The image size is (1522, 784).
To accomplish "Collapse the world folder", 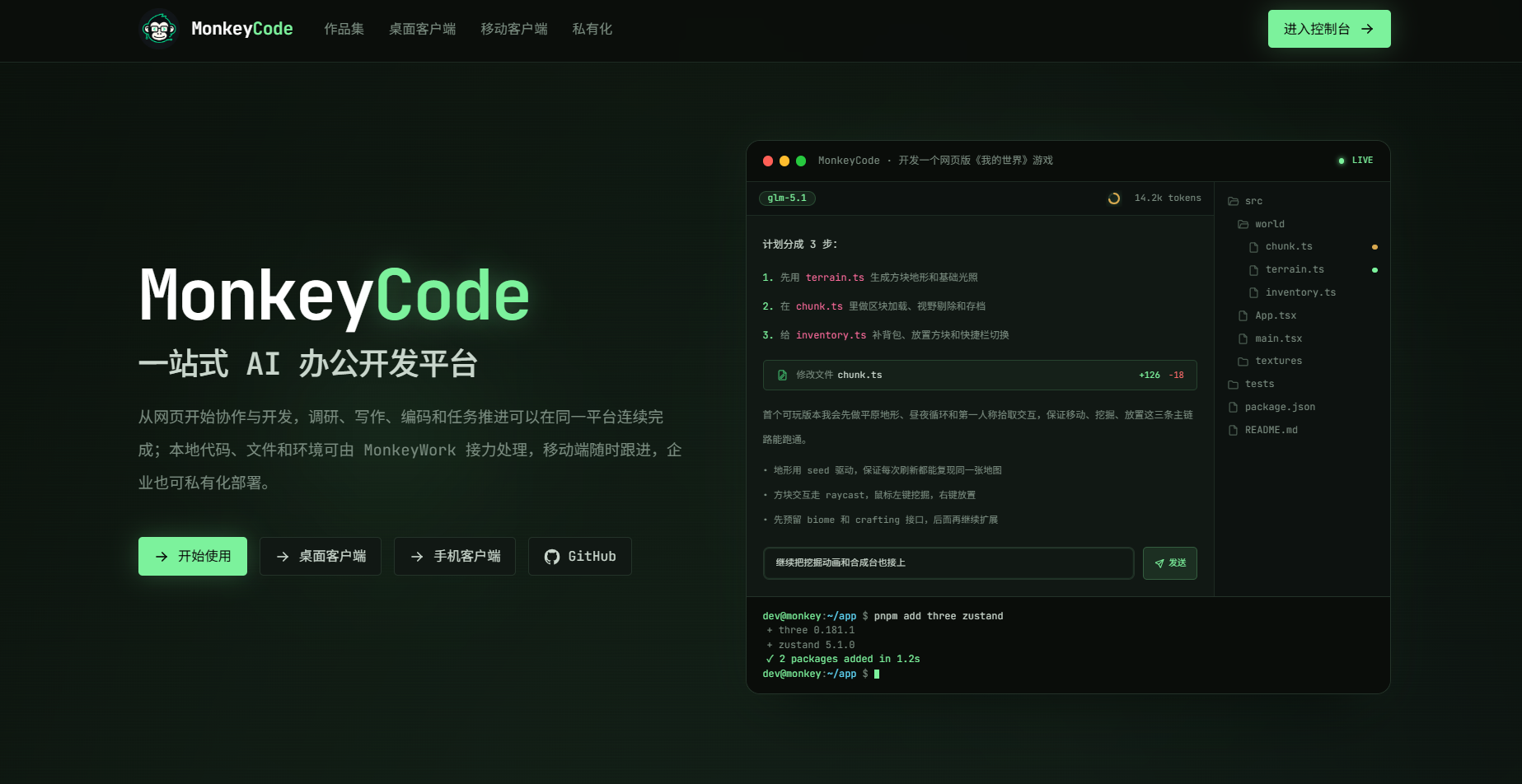I will coord(1261,224).
